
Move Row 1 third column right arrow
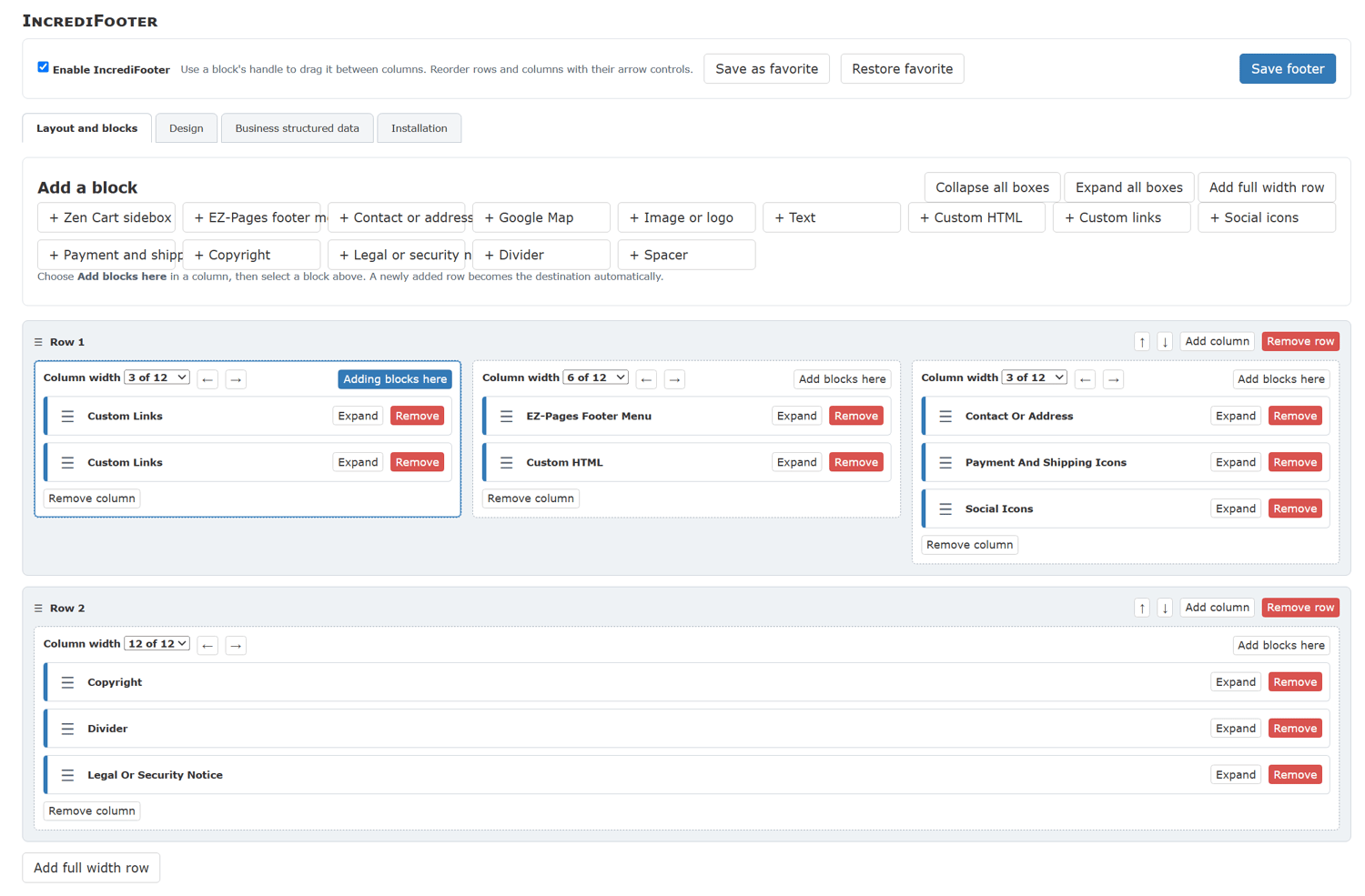click(1113, 379)
